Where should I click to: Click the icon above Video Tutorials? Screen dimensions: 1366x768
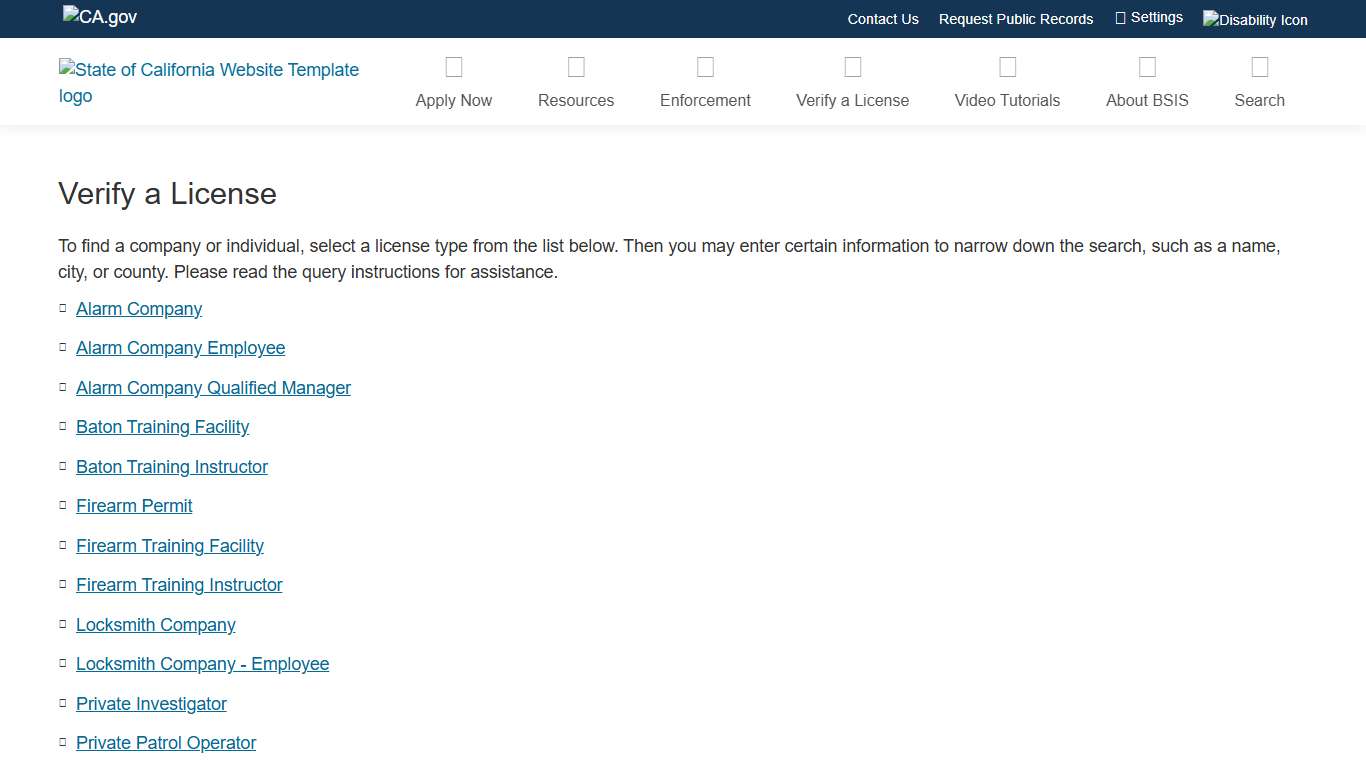point(1007,67)
